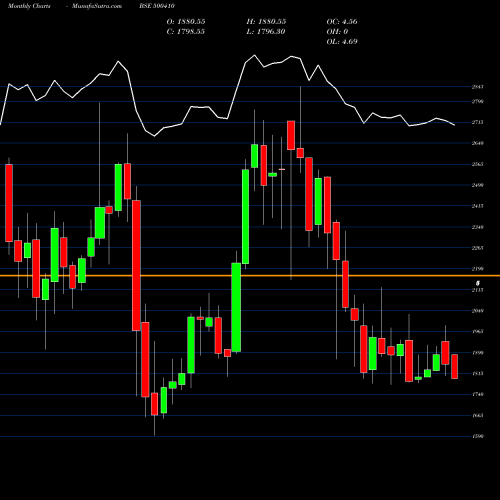Select the most recent red candlestick
The image size is (500, 500).
(454, 366)
